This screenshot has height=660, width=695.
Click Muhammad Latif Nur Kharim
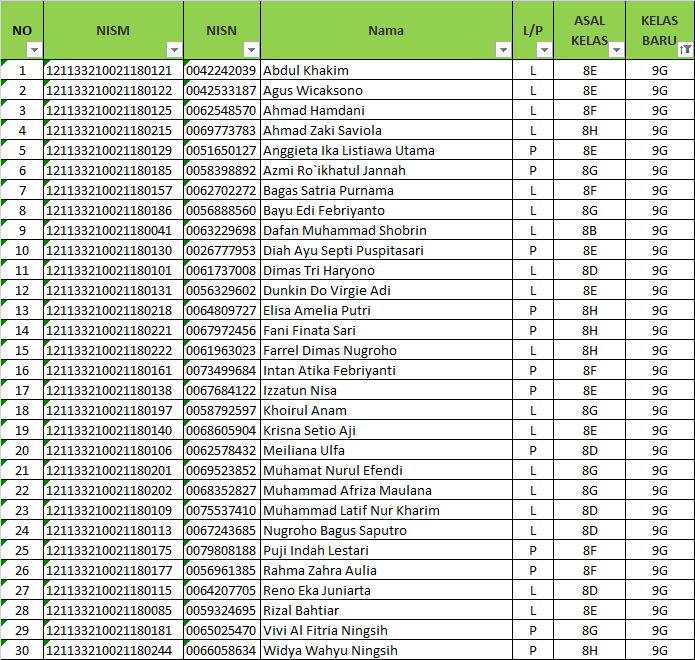tap(351, 511)
